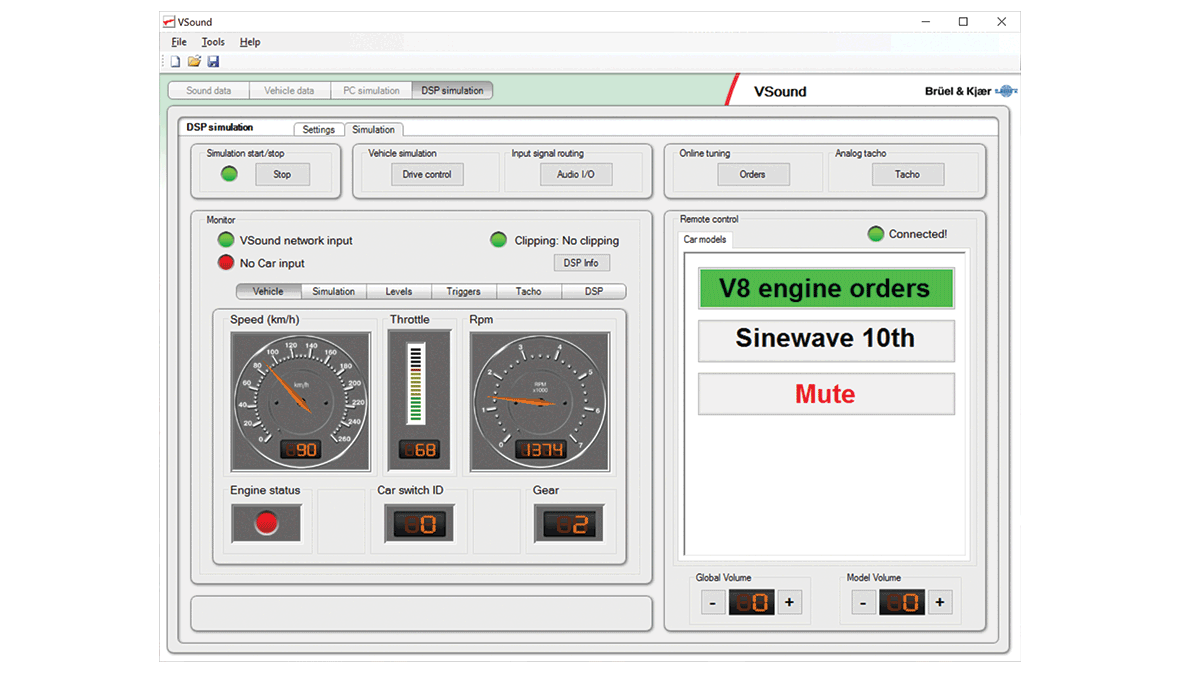Open the Tools menu

click(x=213, y=42)
